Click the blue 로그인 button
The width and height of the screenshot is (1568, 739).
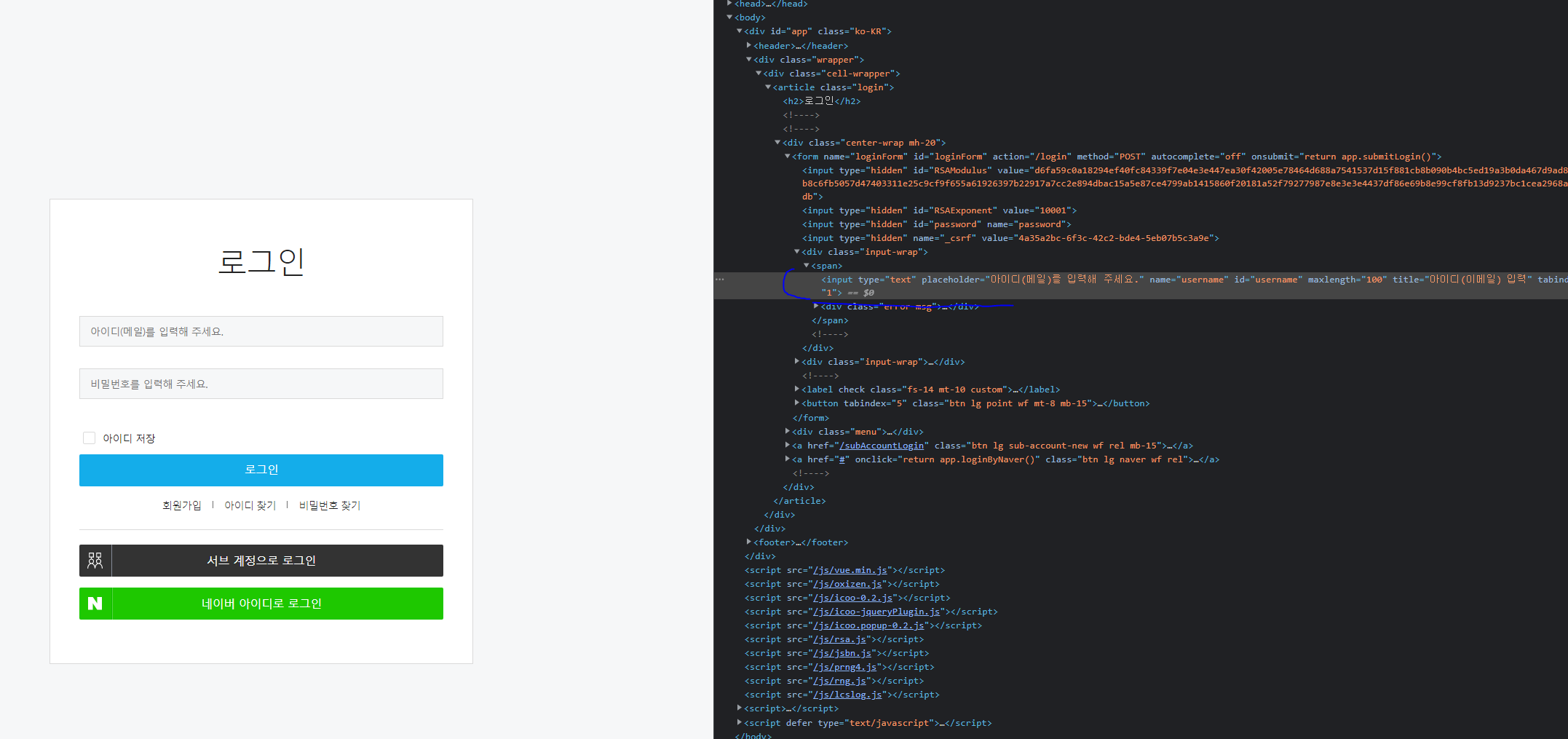(261, 470)
